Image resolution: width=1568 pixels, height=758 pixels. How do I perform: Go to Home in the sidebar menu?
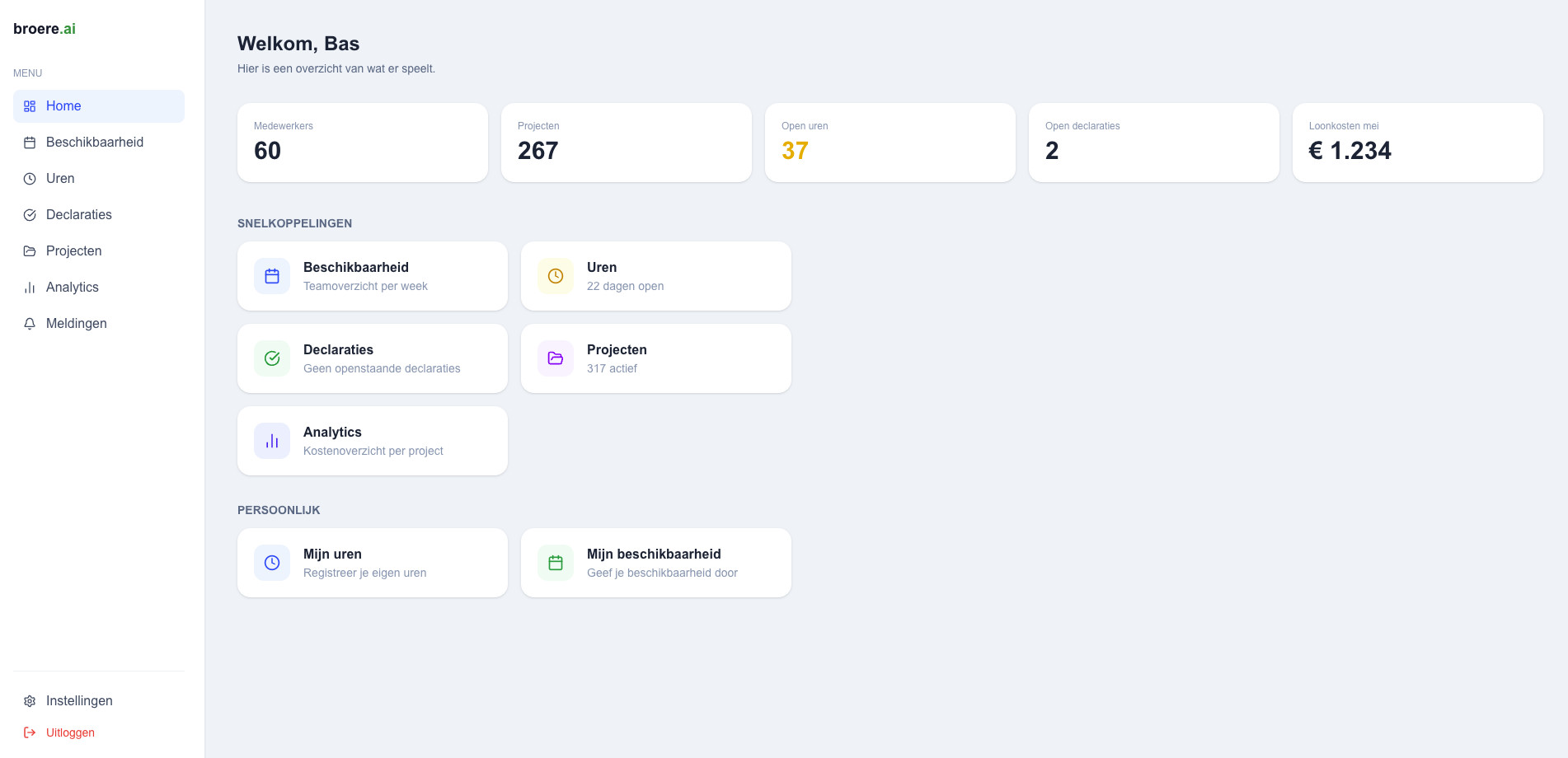pyautogui.click(x=99, y=106)
